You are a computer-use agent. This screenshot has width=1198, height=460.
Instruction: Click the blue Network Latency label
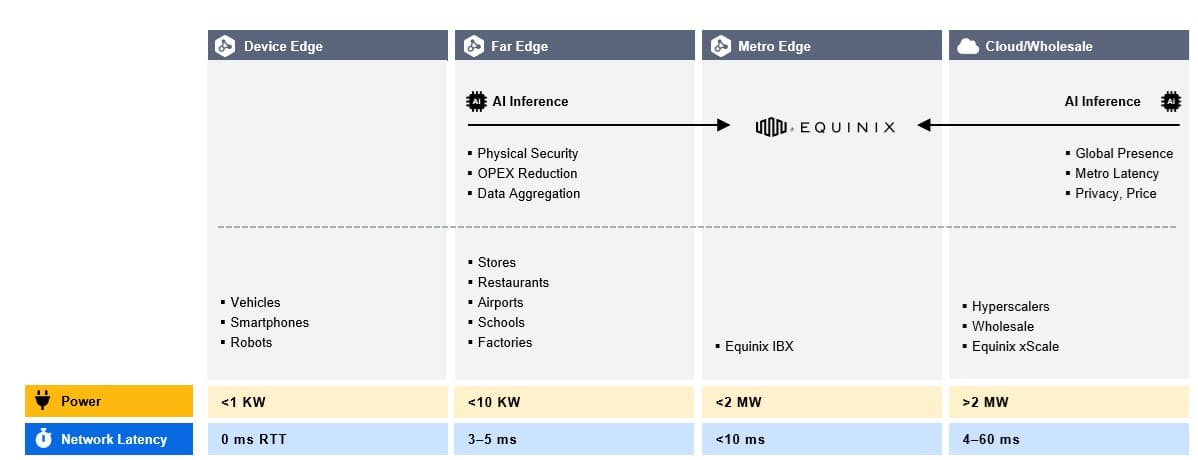click(108, 439)
